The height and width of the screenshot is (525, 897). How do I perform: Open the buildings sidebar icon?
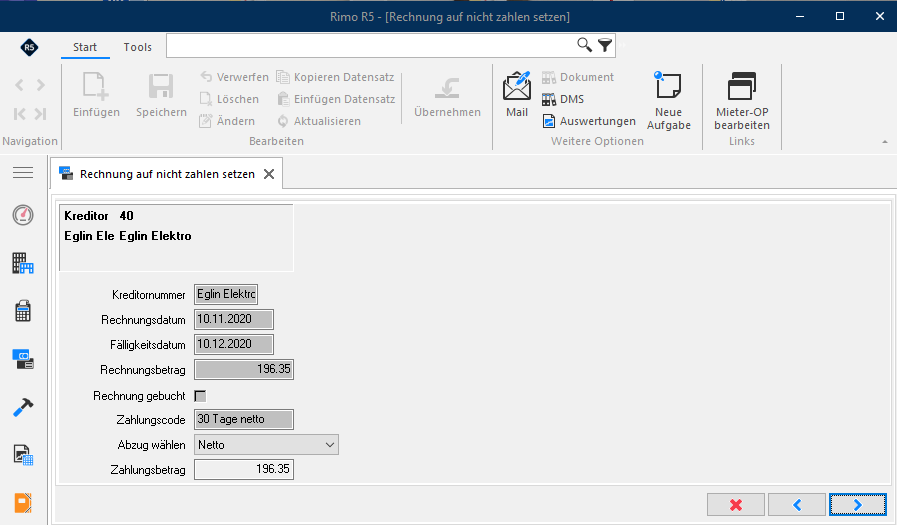(x=23, y=263)
